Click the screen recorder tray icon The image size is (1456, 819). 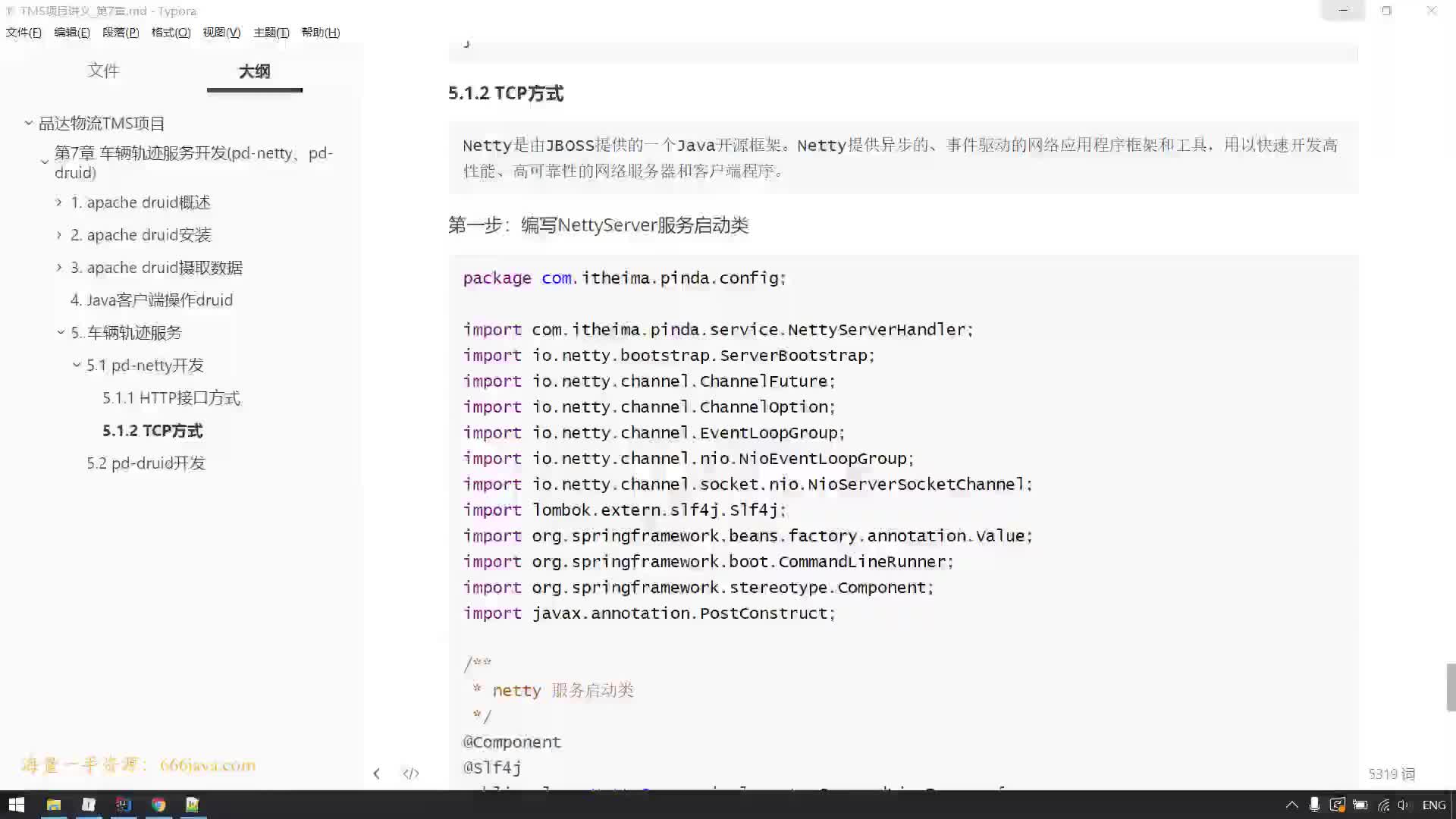point(1337,805)
